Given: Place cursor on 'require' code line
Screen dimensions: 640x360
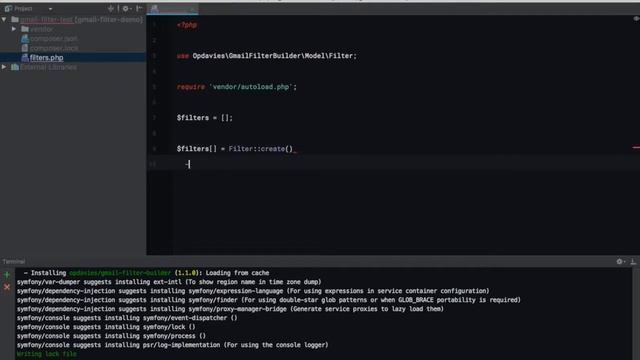Looking at the screenshot, I should coord(237,87).
